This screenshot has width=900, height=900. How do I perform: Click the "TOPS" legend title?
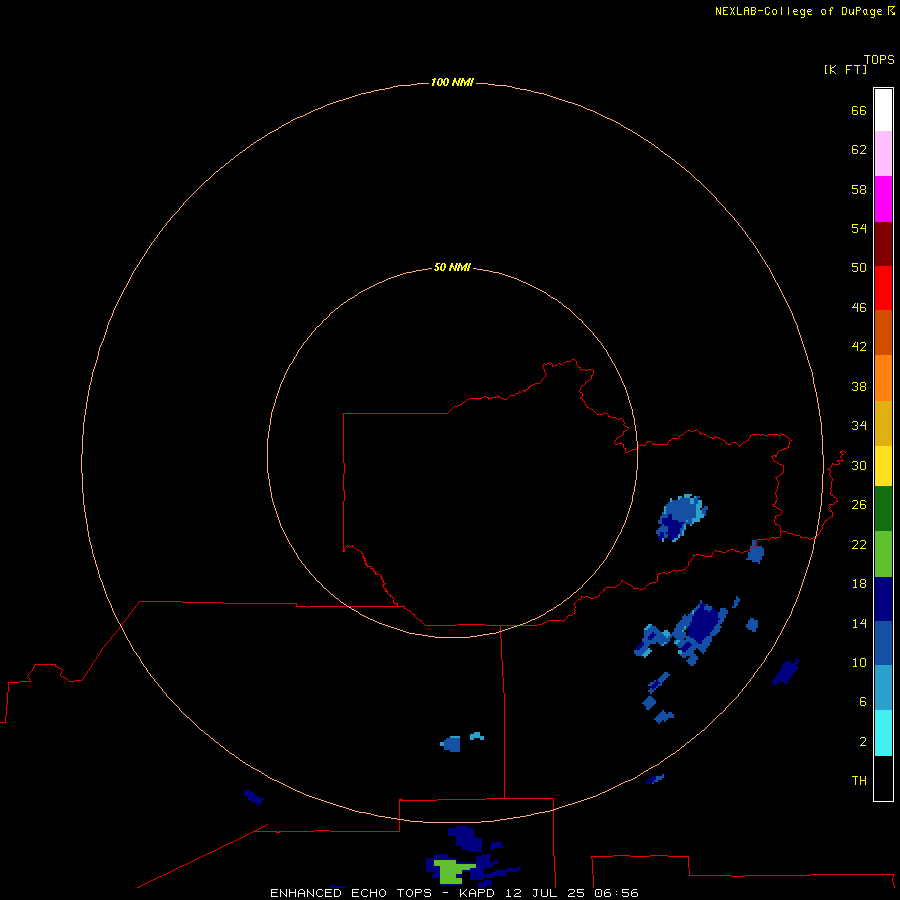879,60
